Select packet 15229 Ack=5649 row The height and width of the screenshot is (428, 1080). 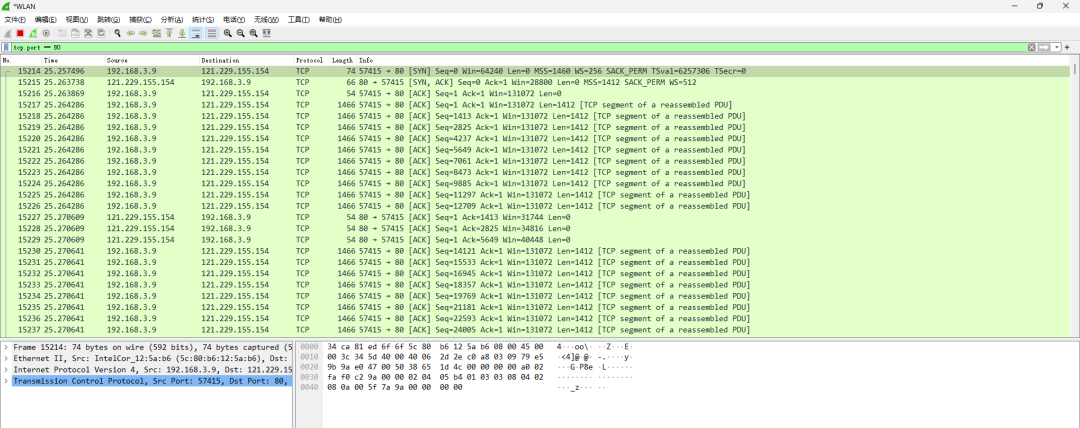pos(536,240)
